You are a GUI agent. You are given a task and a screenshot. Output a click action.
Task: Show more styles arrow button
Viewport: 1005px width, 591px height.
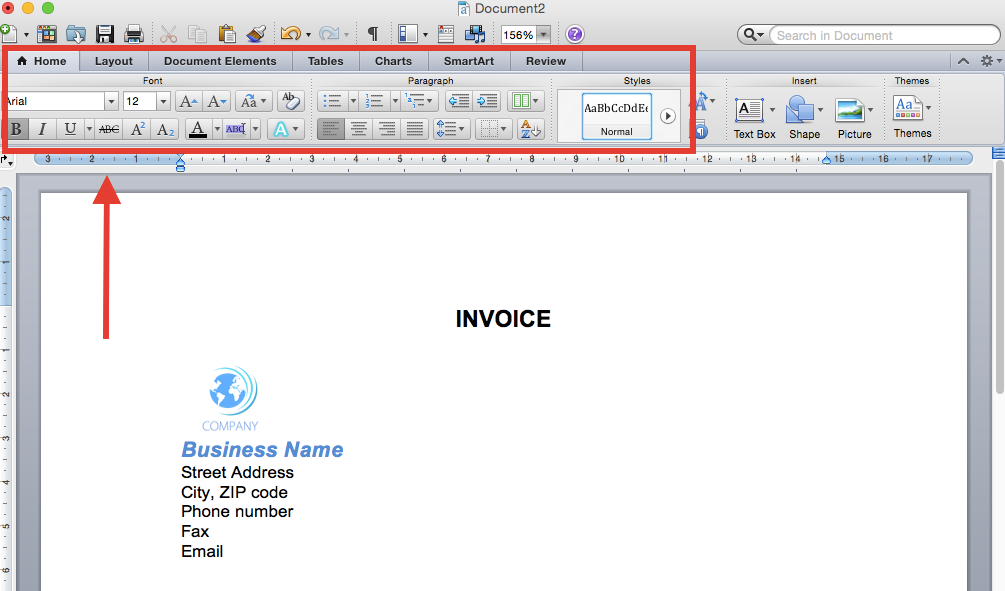[x=668, y=116]
